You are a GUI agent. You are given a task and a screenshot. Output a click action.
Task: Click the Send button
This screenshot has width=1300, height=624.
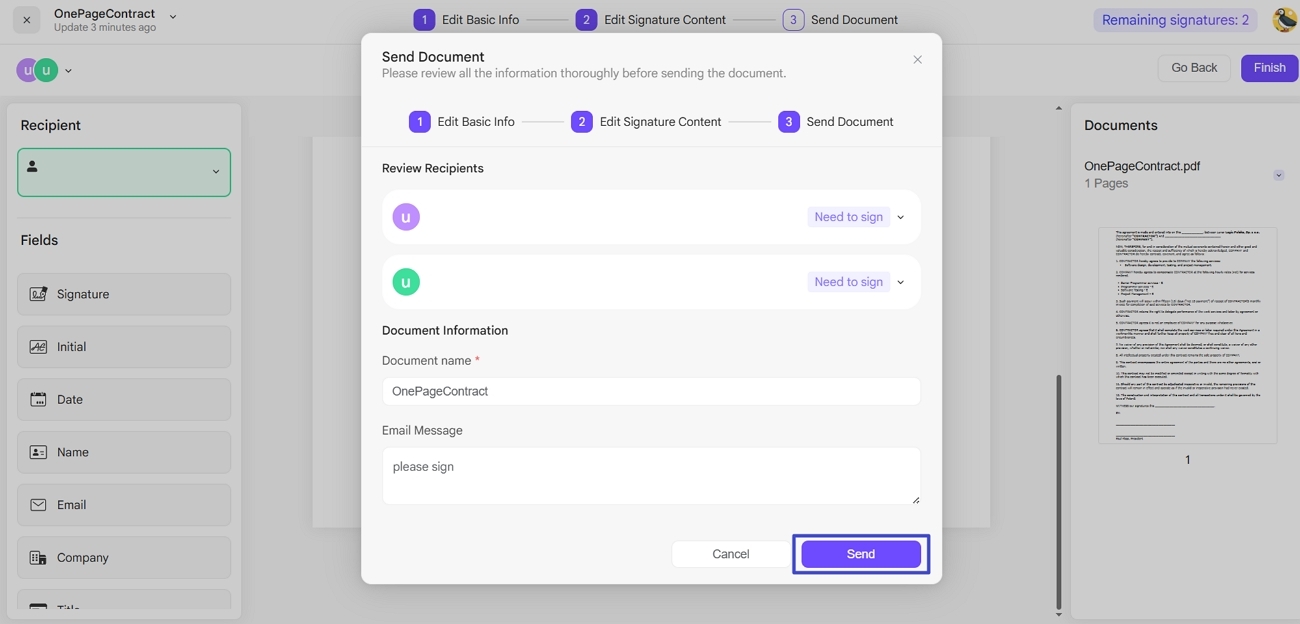861,554
